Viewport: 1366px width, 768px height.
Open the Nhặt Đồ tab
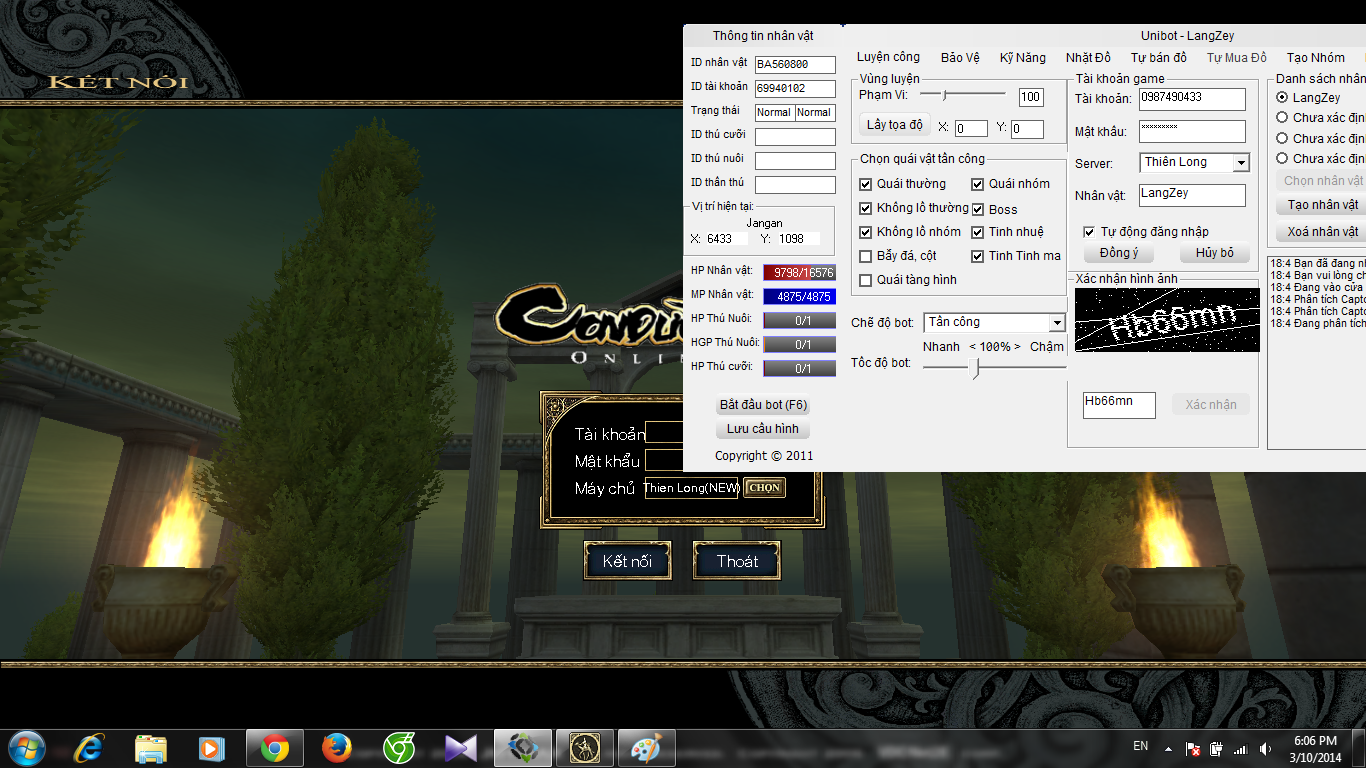(x=1088, y=58)
